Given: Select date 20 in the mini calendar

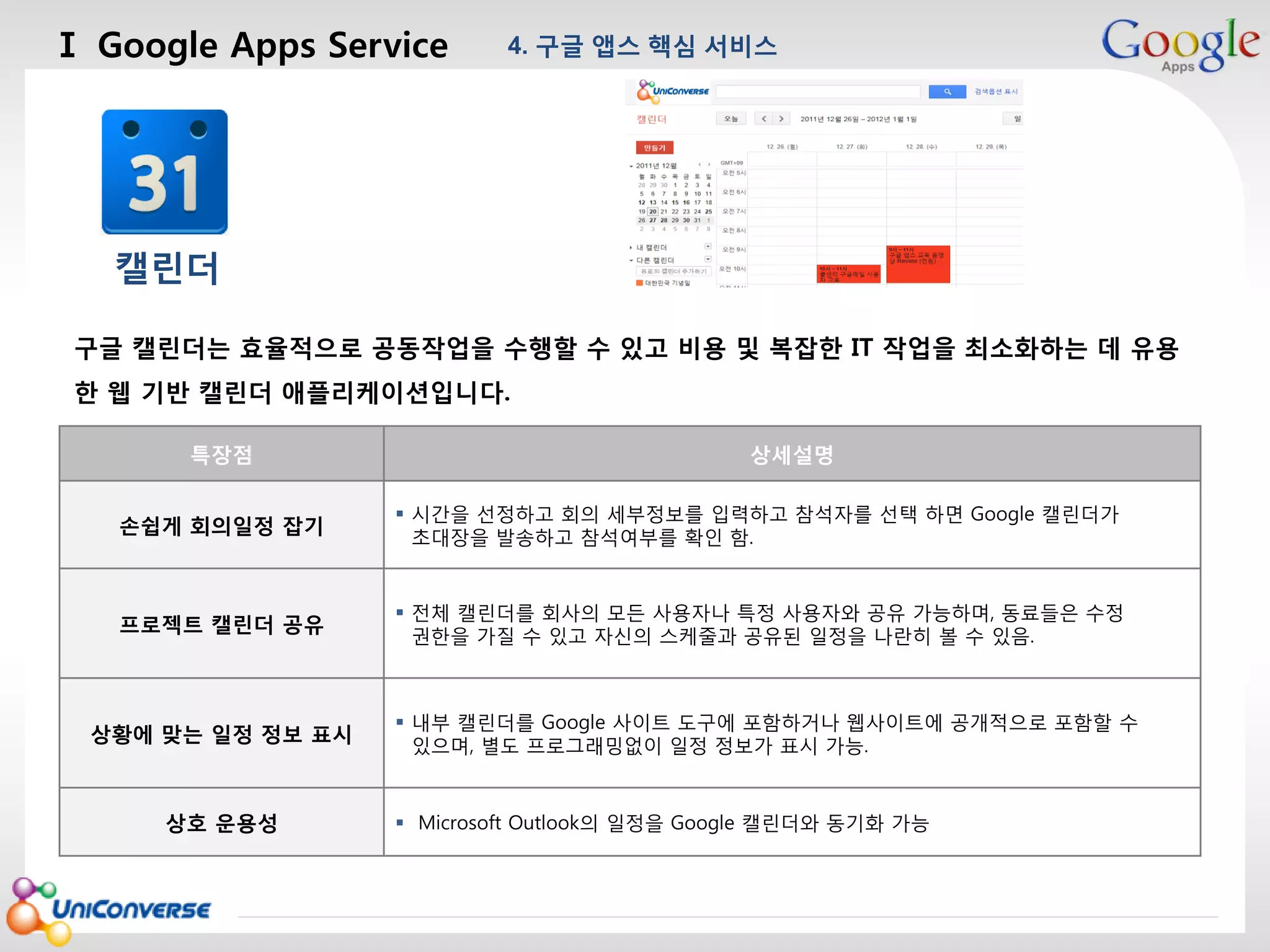Looking at the screenshot, I should (652, 211).
